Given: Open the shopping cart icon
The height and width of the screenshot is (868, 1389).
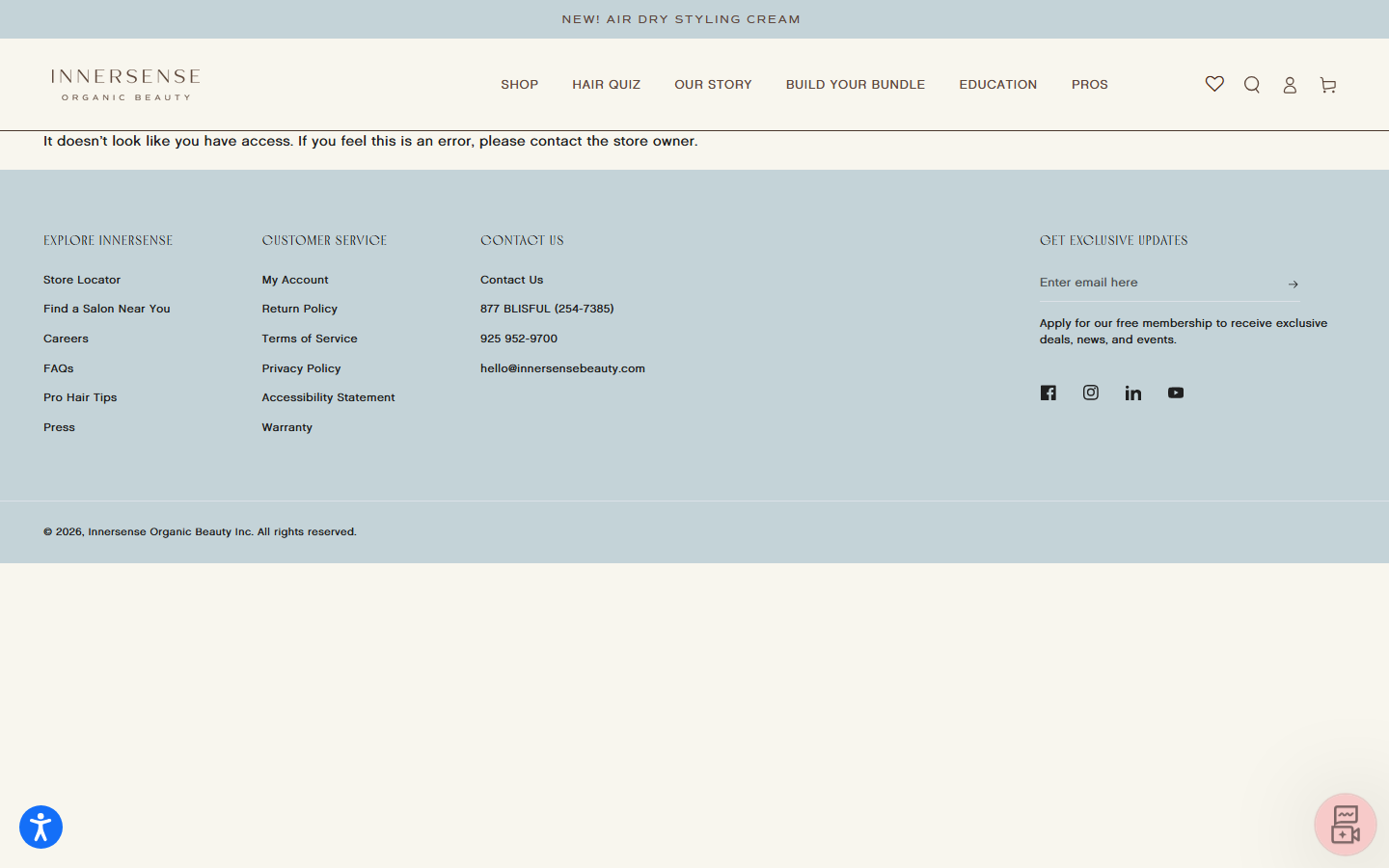Looking at the screenshot, I should tap(1328, 85).
